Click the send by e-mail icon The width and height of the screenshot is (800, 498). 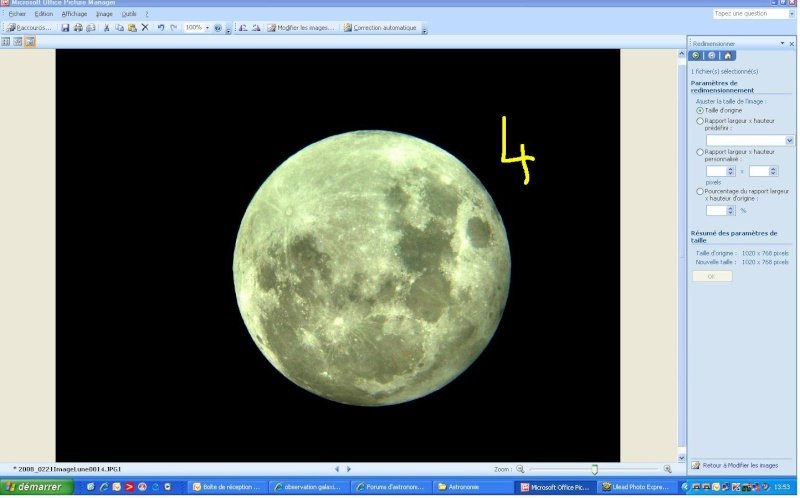coord(90,28)
